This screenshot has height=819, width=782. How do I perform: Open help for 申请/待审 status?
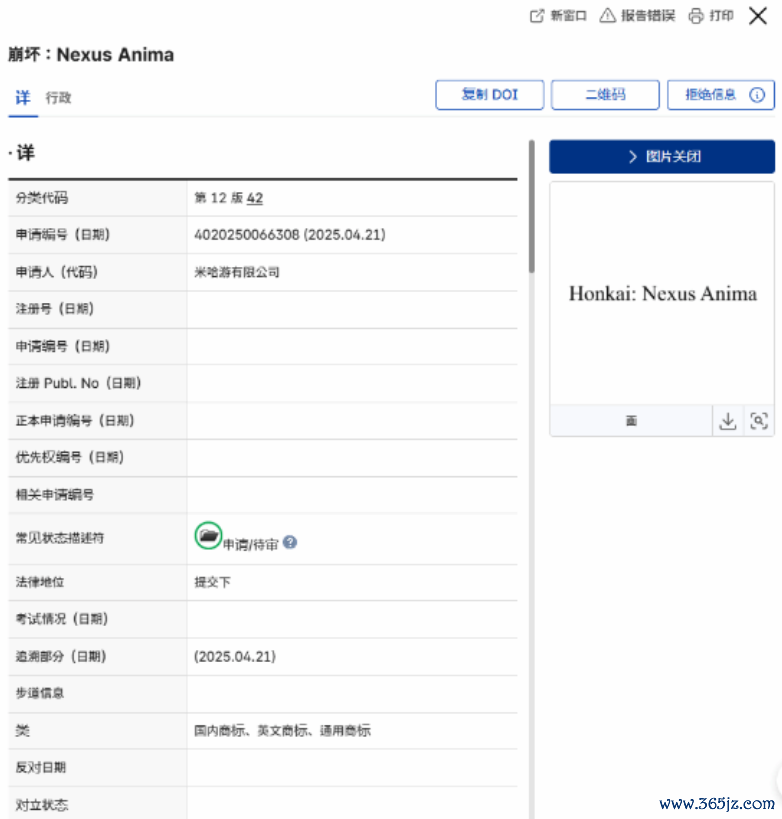(290, 543)
